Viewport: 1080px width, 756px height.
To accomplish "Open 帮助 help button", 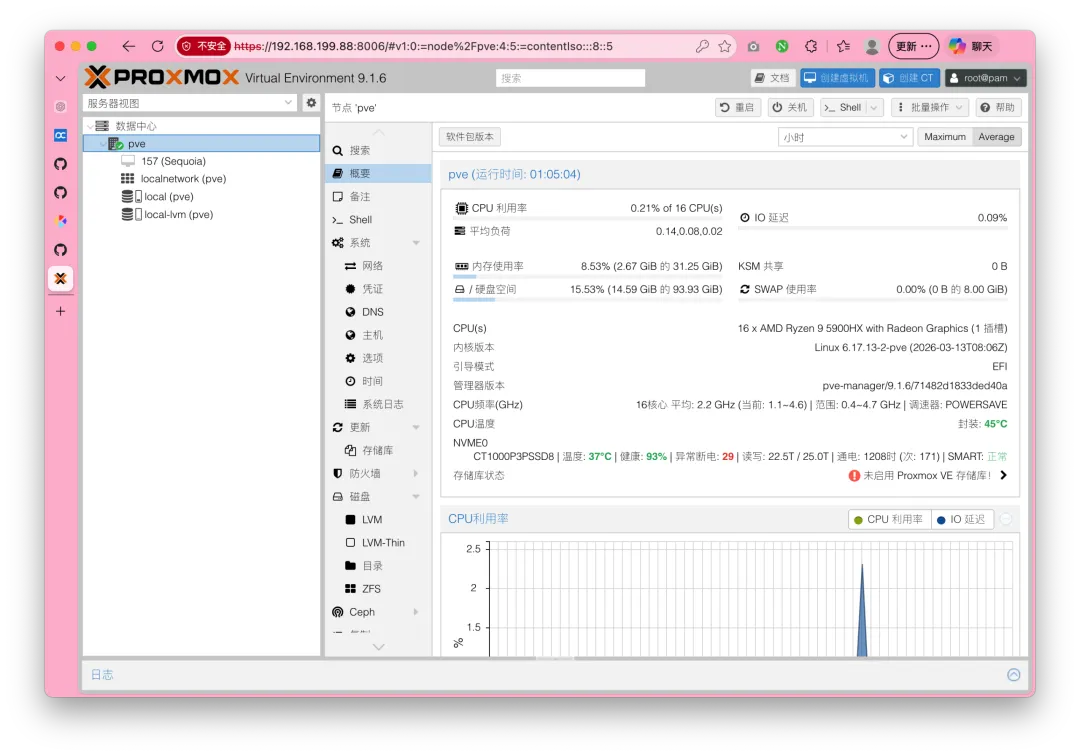I will click(x=997, y=107).
